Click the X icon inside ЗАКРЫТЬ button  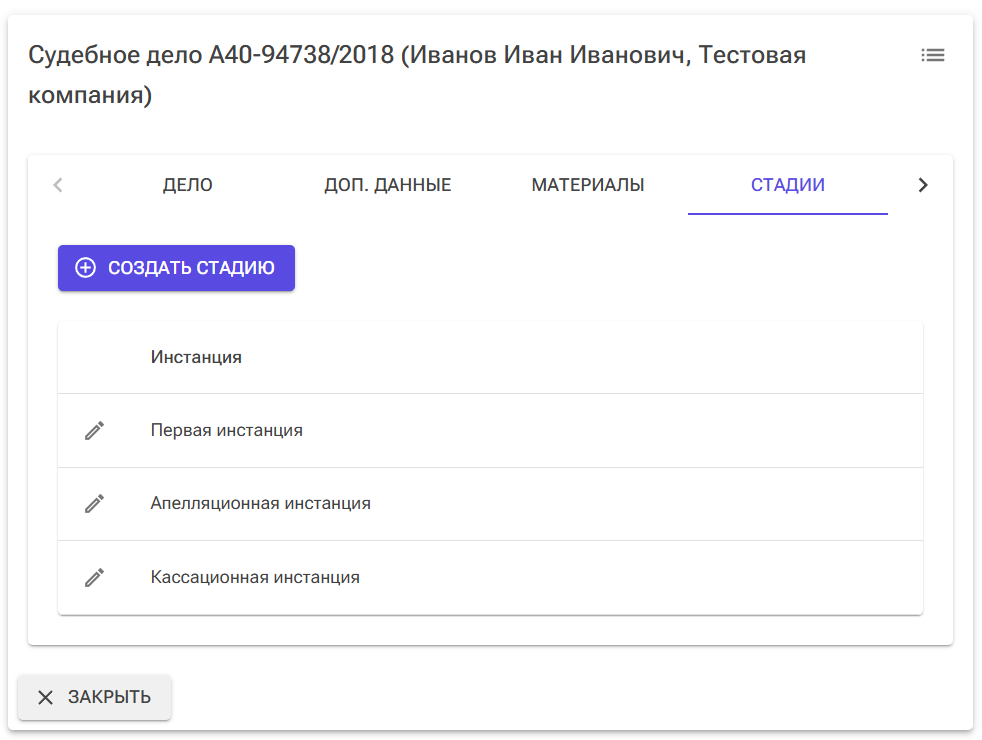pyautogui.click(x=45, y=697)
